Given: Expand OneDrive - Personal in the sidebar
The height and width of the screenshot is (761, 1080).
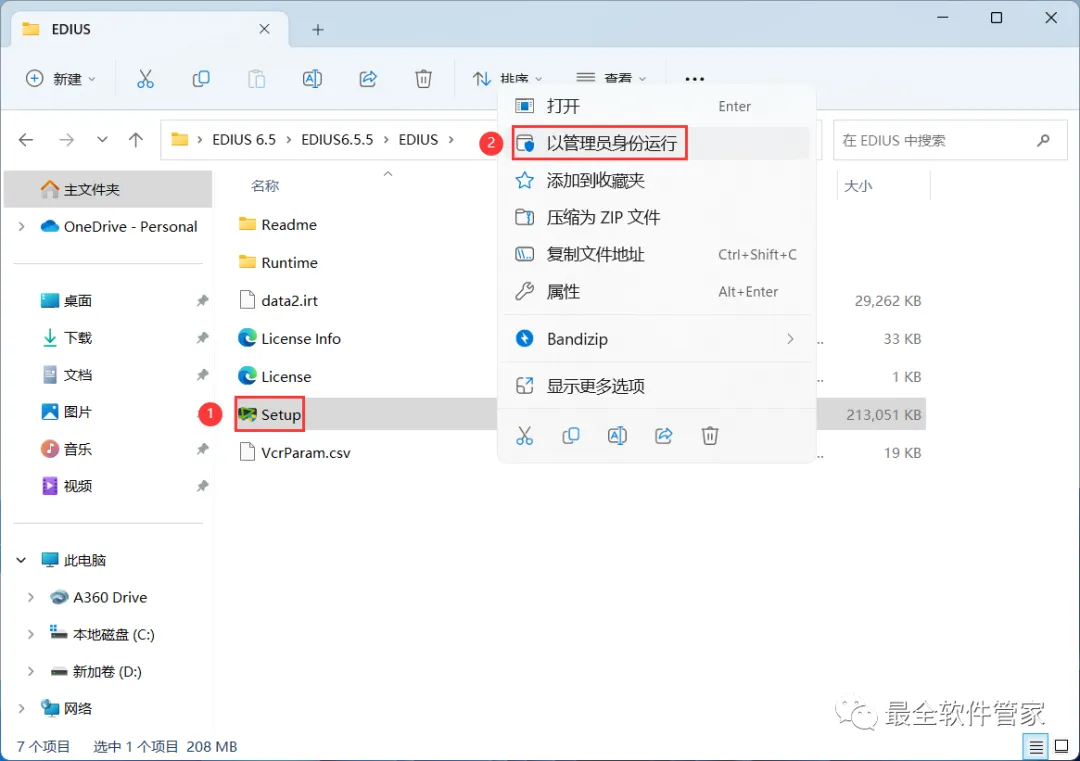Looking at the screenshot, I should (x=21, y=227).
